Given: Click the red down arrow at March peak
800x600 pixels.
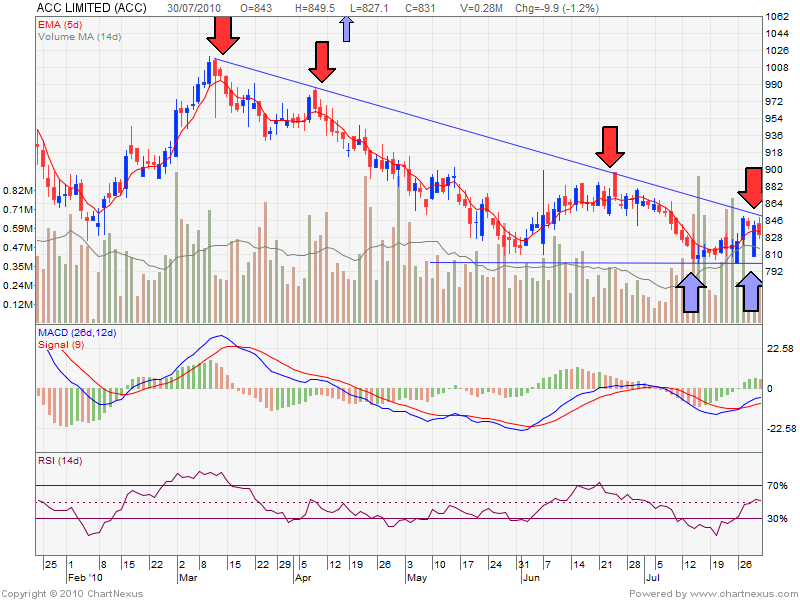Looking at the screenshot, I should click(224, 37).
